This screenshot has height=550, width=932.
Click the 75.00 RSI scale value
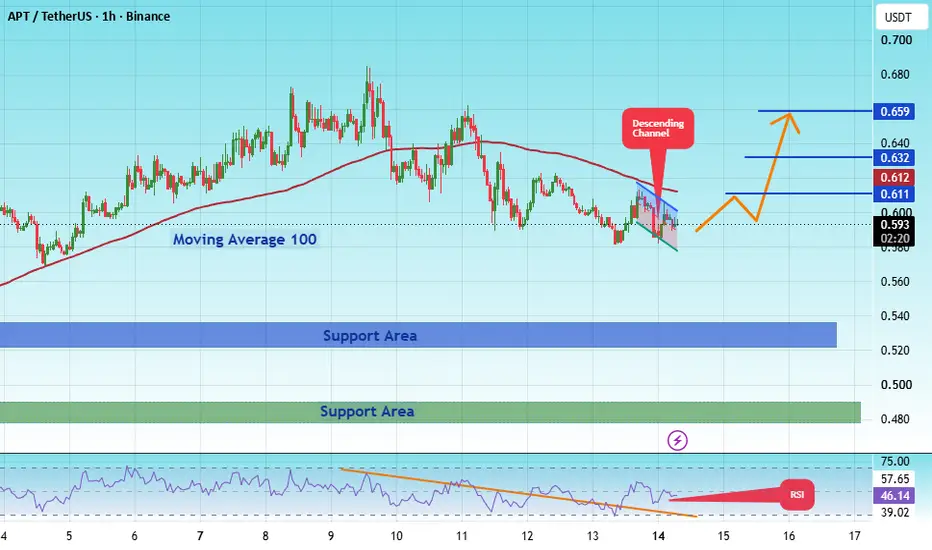[x=895, y=461]
